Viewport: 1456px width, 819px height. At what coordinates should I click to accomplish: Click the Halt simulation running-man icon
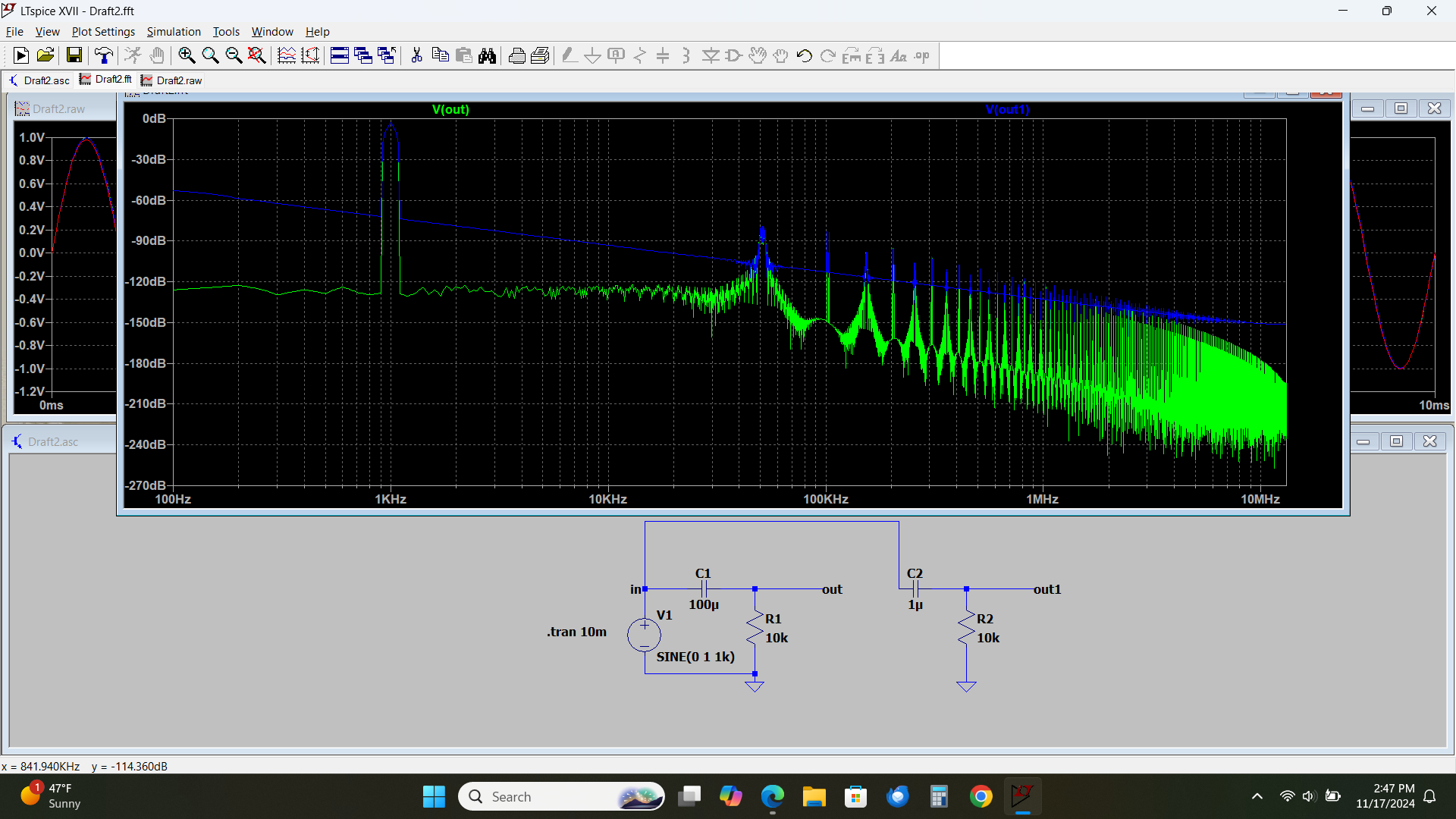point(133,55)
